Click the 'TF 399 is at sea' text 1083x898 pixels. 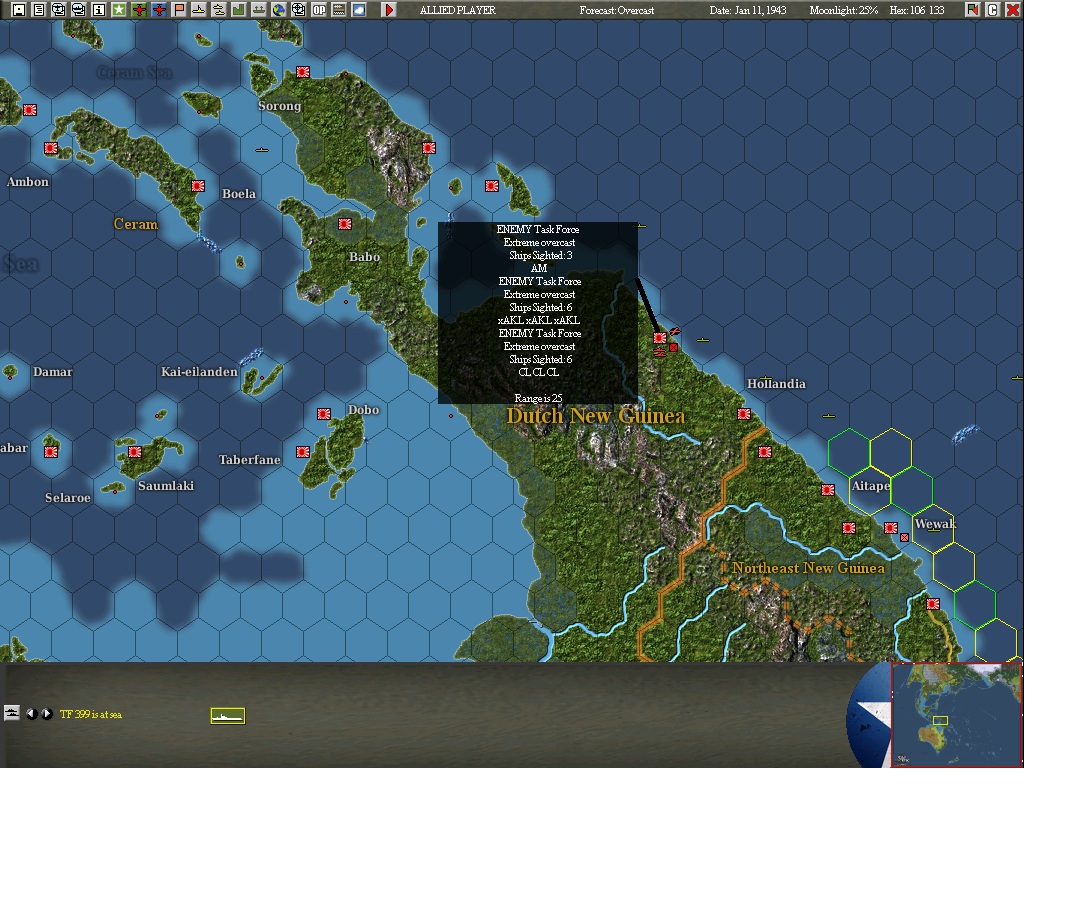[90, 714]
